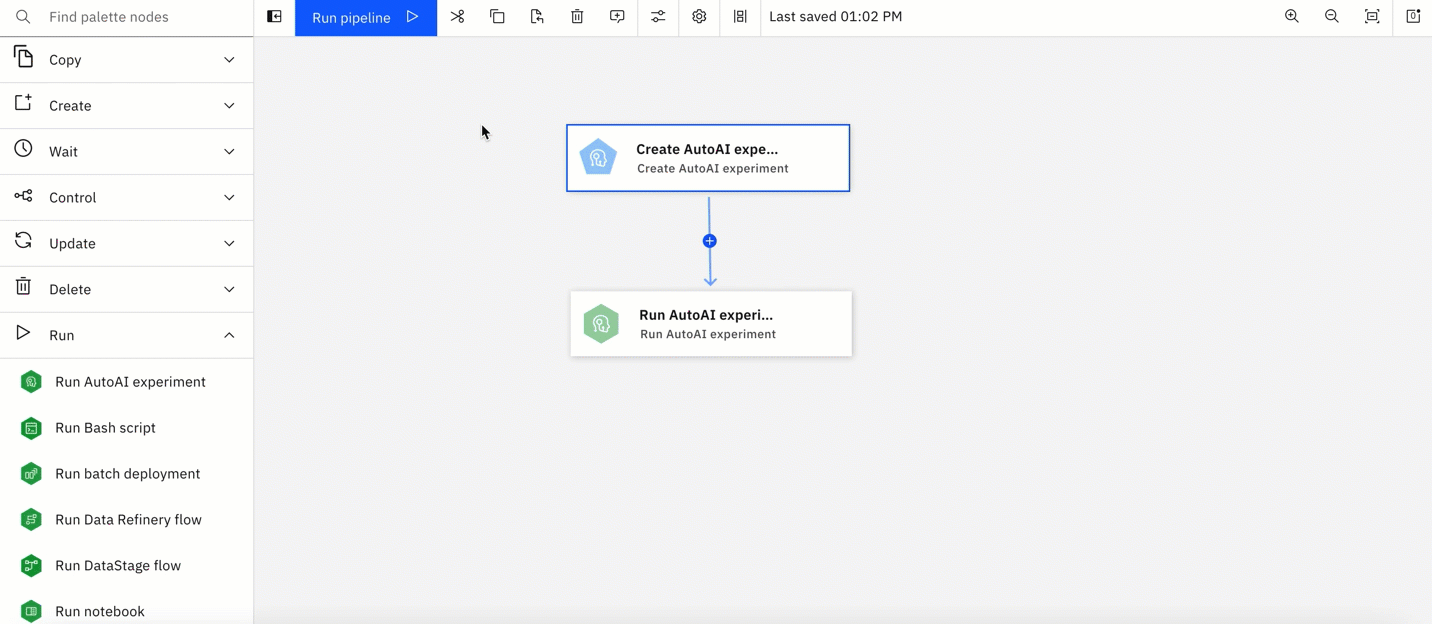Viewport: 1432px width, 624px height.
Task: Open pipeline settings gear icon
Action: click(699, 17)
